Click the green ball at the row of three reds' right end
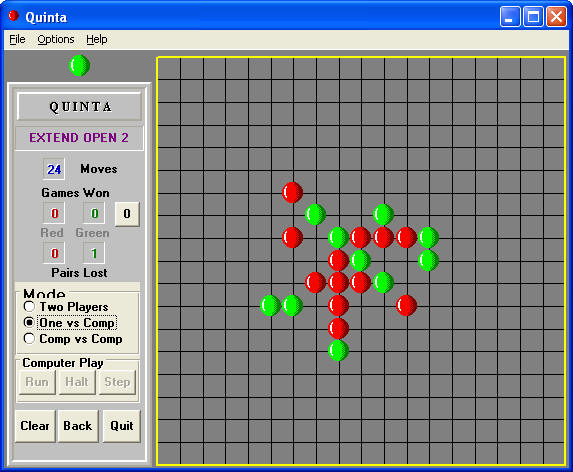Screen dimensions: 573x472 pyautogui.click(x=428, y=237)
